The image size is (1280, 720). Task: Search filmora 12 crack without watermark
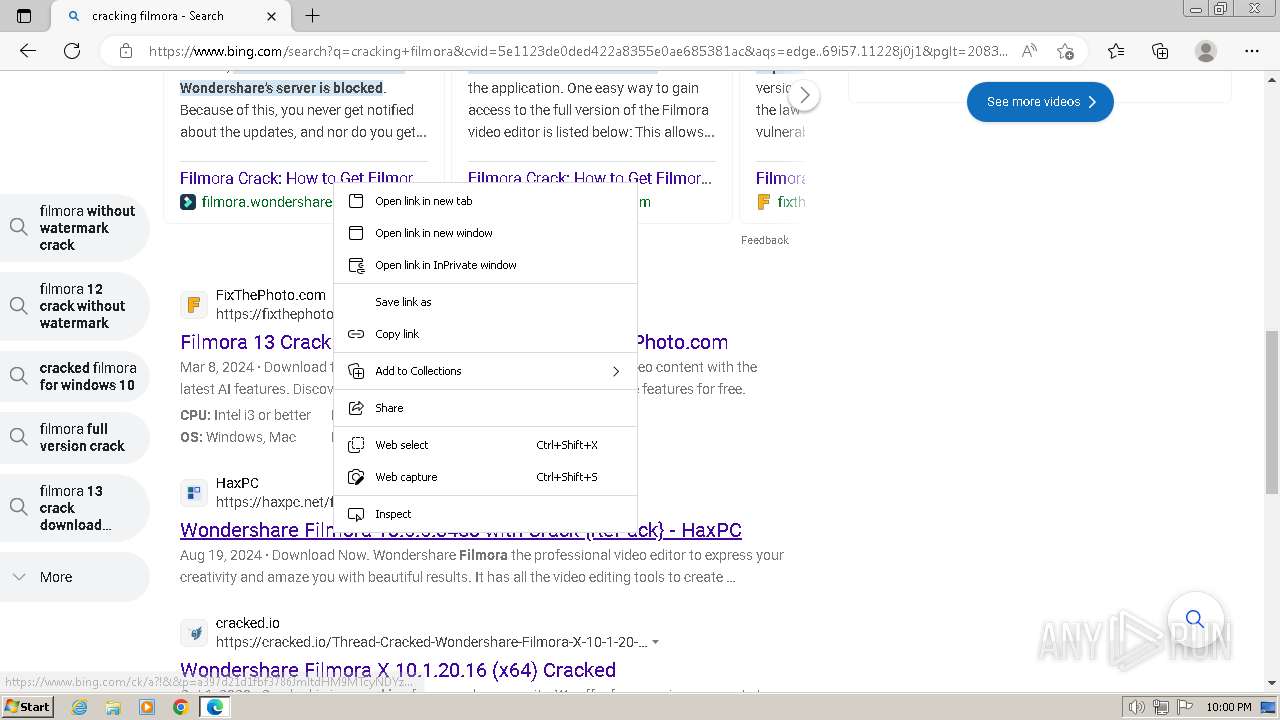click(x=75, y=306)
